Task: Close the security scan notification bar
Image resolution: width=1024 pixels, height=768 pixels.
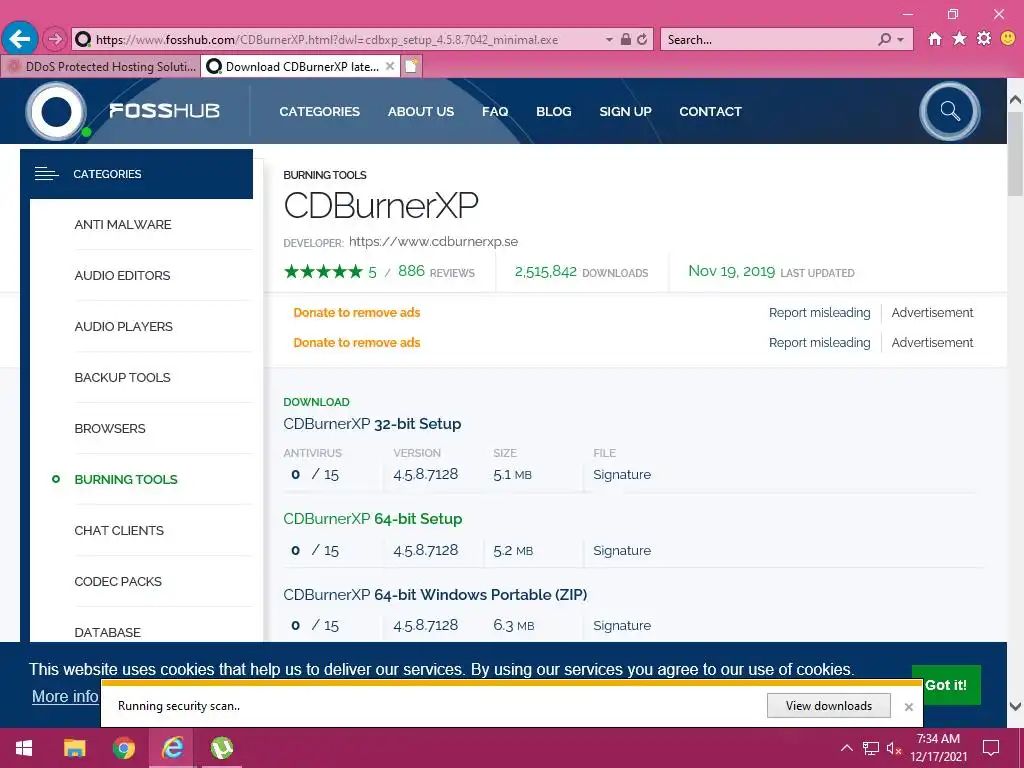Action: click(908, 707)
